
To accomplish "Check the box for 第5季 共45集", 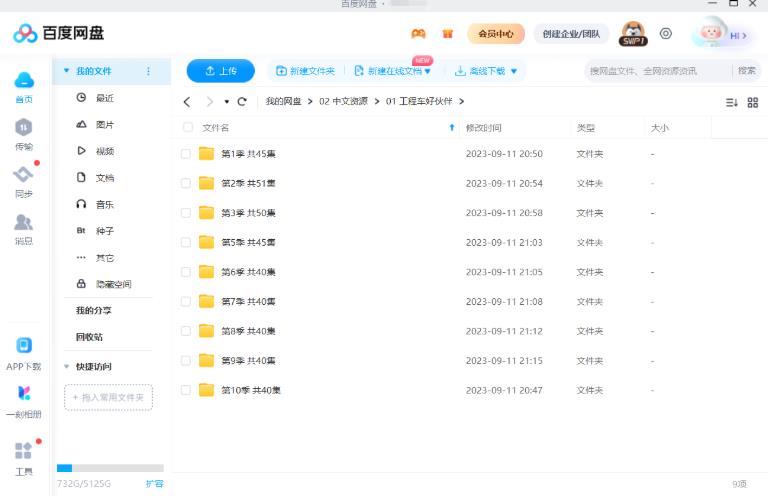I will click(x=186, y=242).
